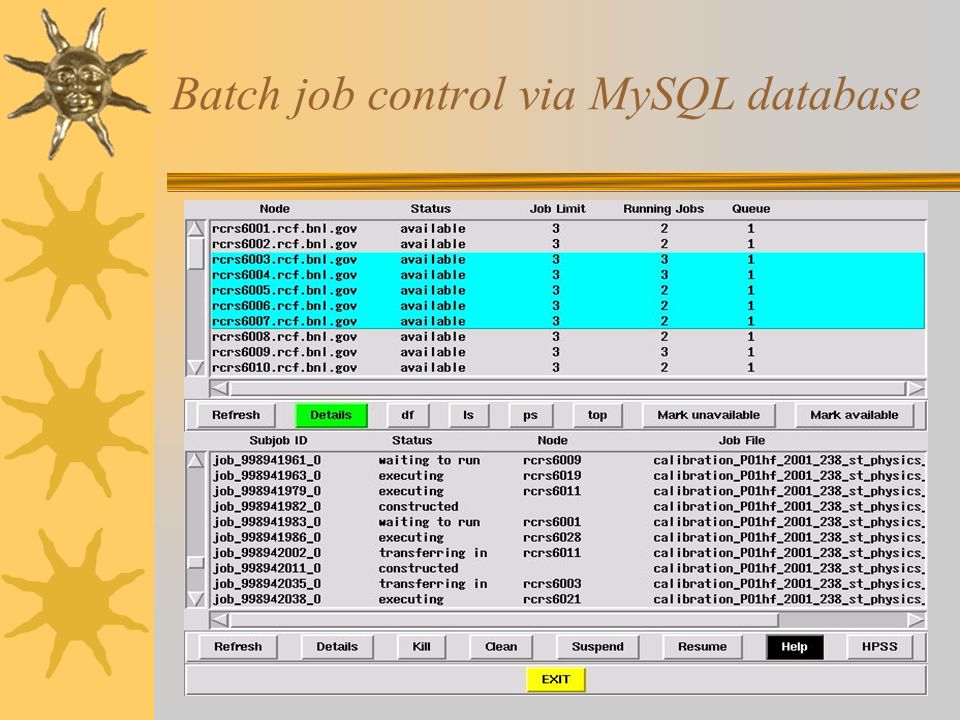Select subjob job_998942038_0
Image resolution: width=960 pixels, height=720 pixels.
tap(567, 599)
